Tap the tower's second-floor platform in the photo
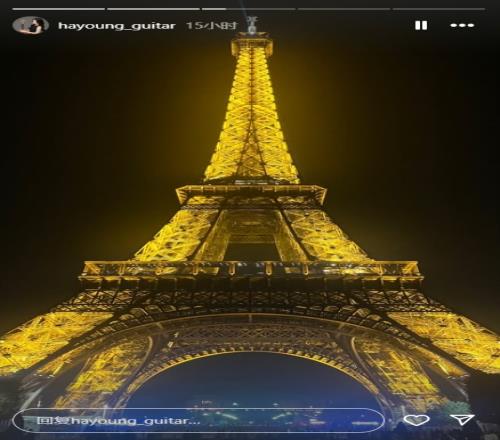The height and width of the screenshot is (440, 500). 251,193
